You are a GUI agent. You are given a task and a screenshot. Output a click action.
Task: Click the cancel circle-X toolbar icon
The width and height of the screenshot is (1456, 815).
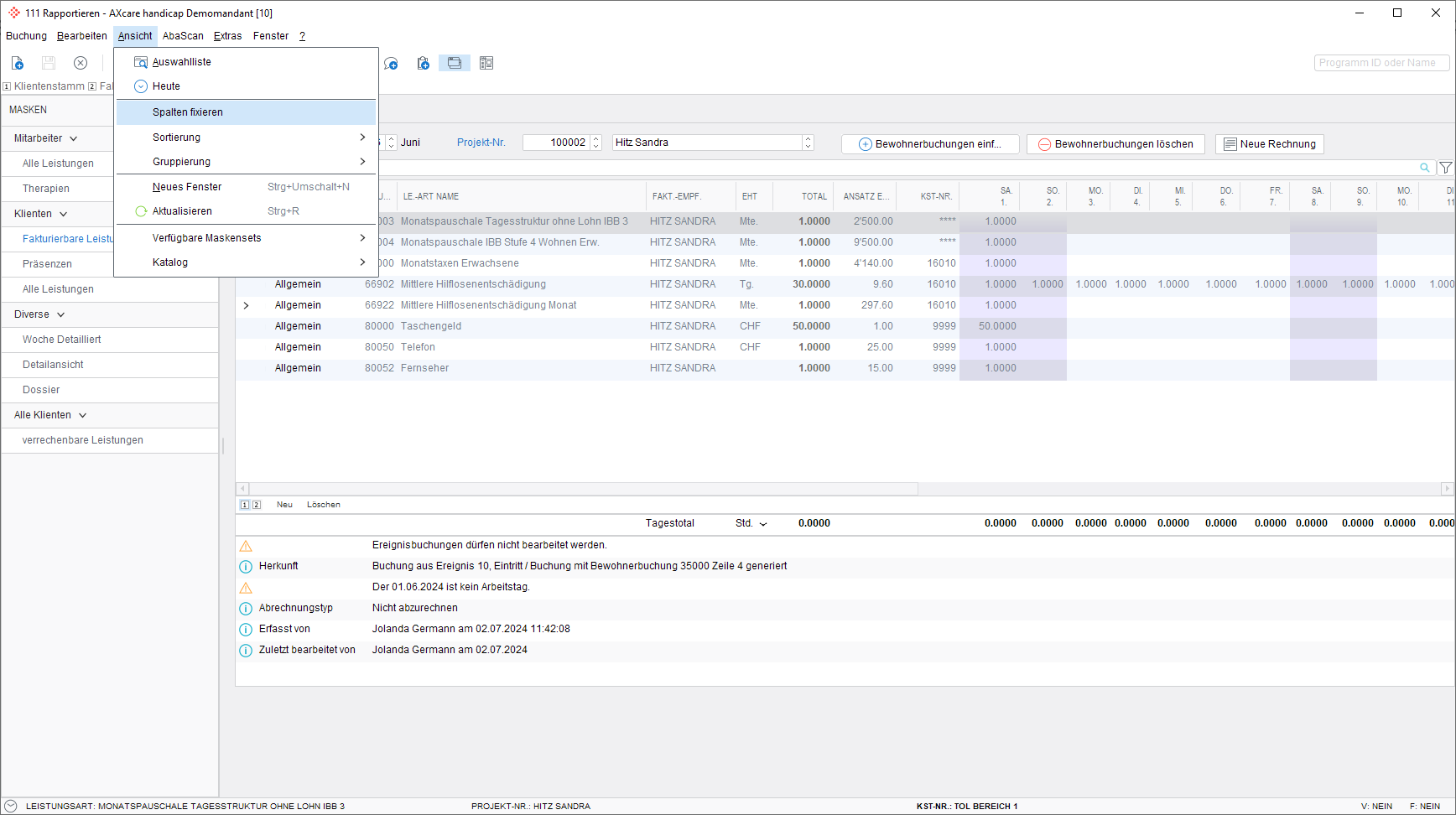[81, 63]
